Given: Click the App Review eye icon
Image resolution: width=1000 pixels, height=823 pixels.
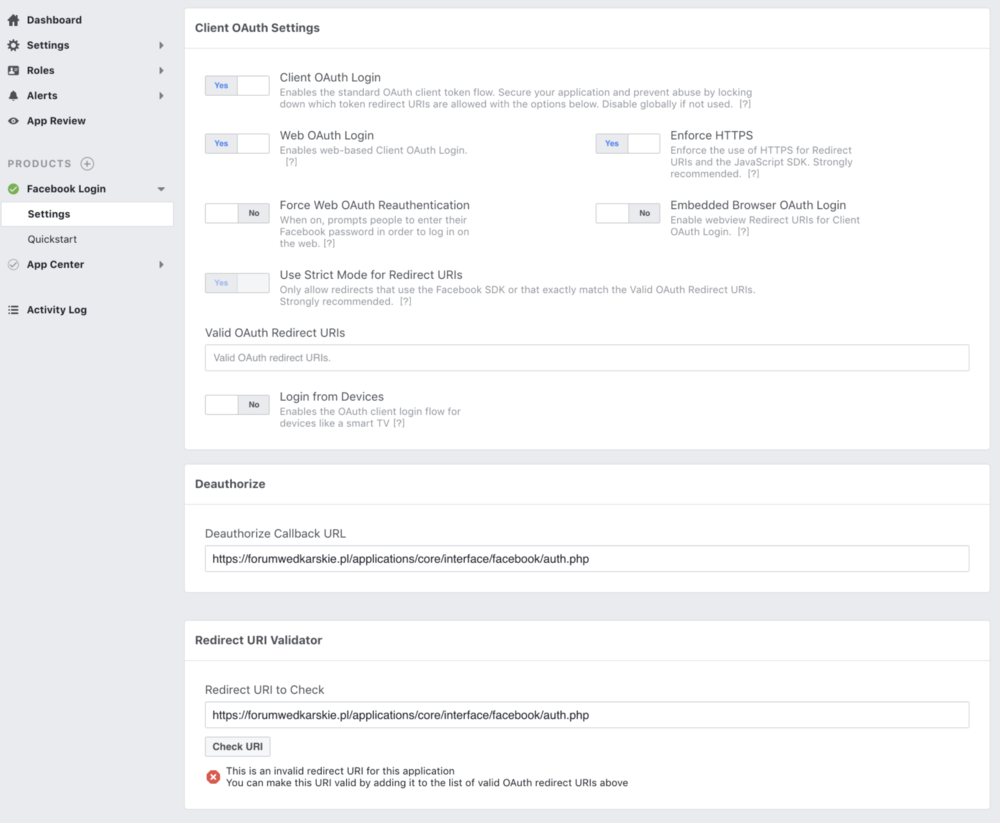Looking at the screenshot, I should [13, 121].
